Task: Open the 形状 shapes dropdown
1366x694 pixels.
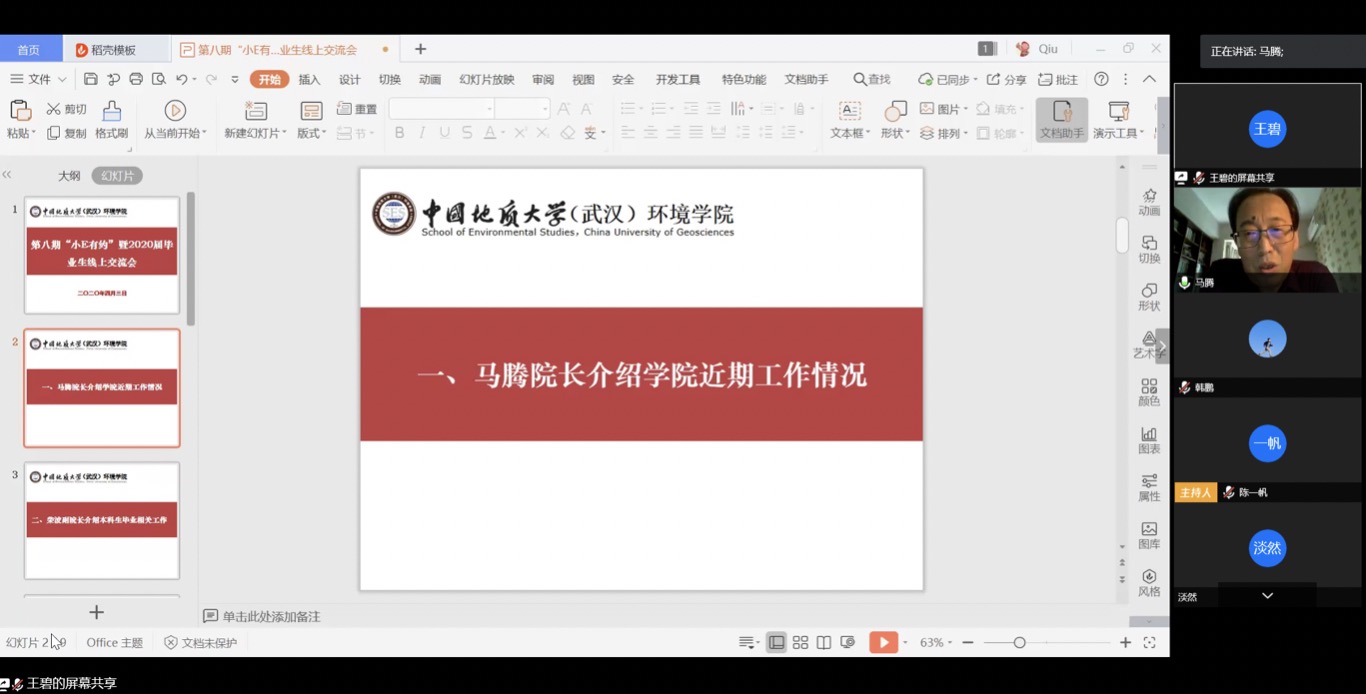Action: coord(895,133)
